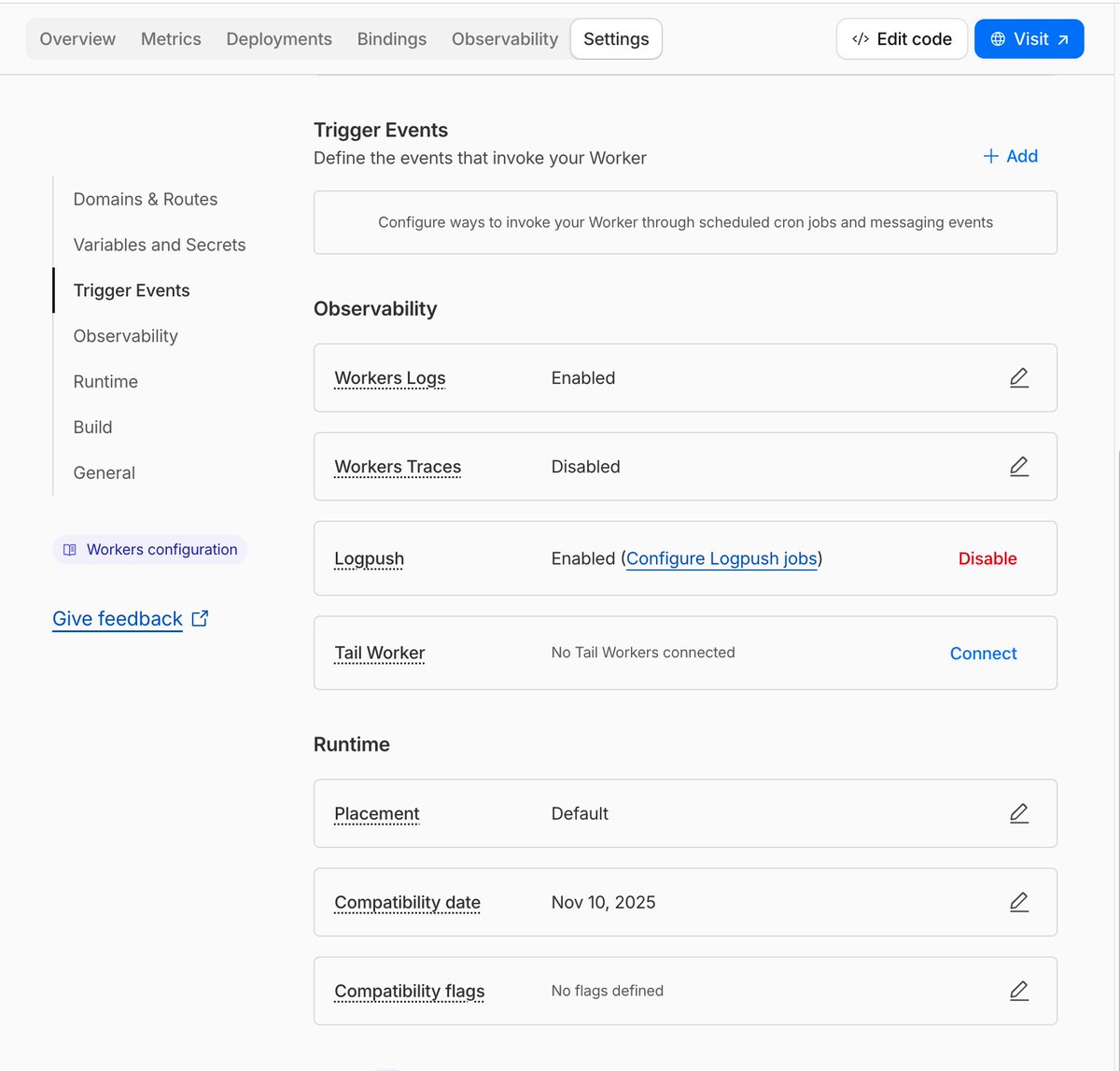Click the Tail Worker label

[380, 653]
